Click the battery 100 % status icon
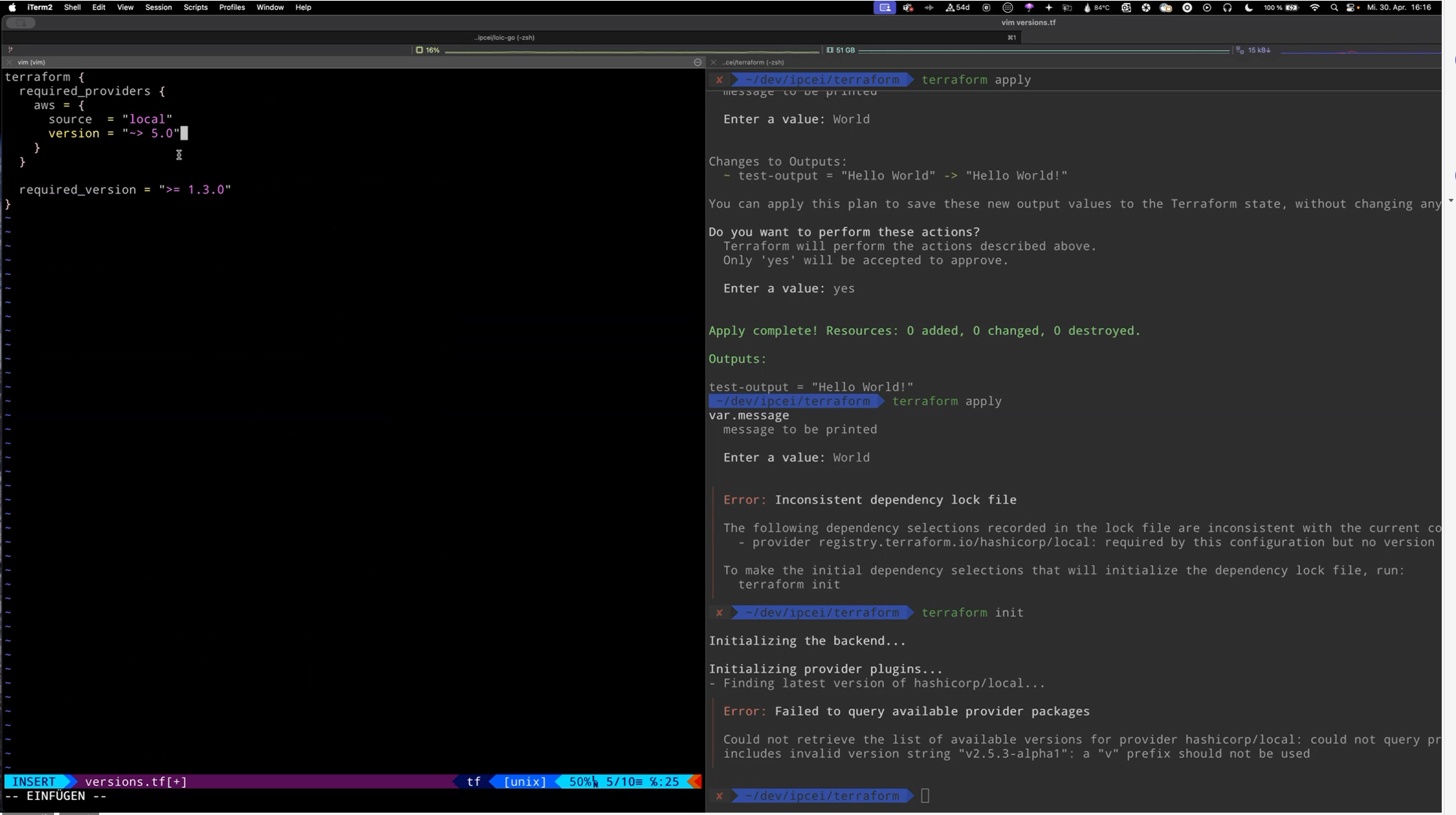1456x815 pixels. 1281,8
